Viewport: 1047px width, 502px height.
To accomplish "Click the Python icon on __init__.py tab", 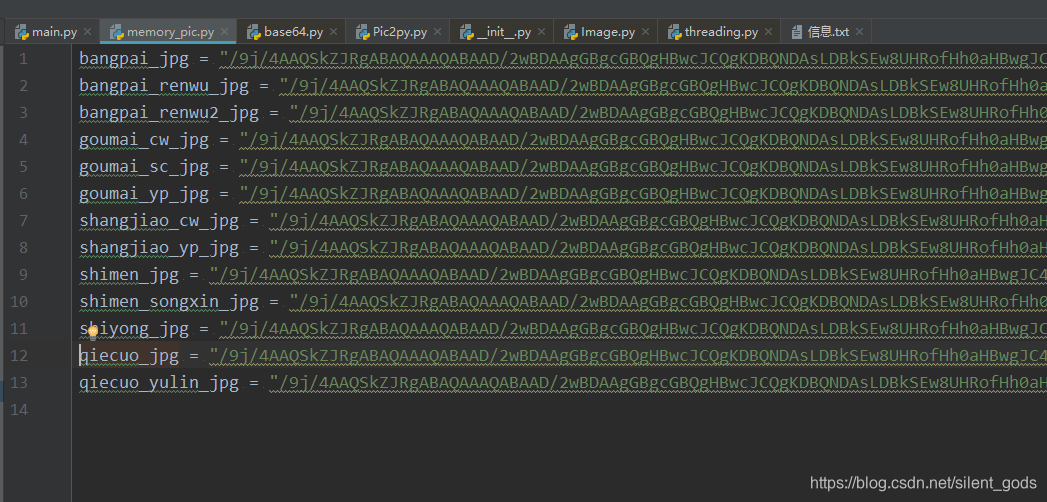I will click(467, 31).
